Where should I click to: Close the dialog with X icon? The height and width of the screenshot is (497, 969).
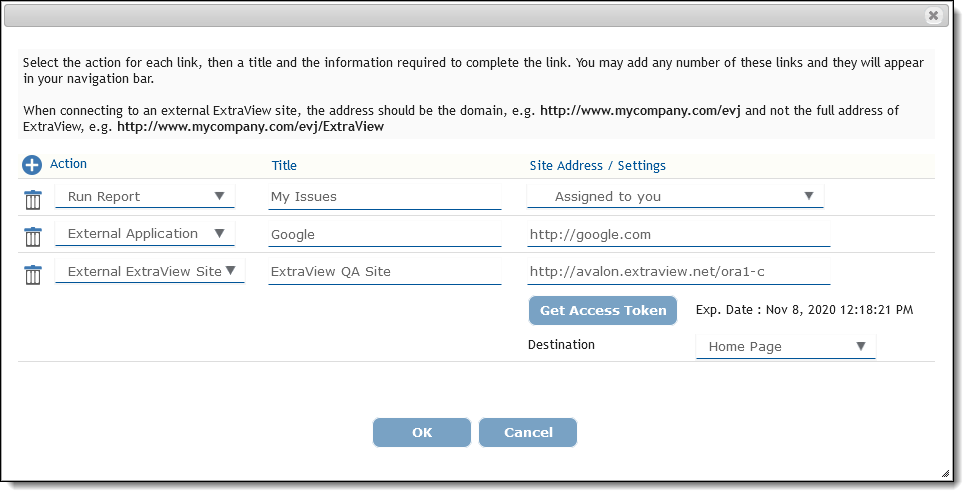tap(933, 15)
